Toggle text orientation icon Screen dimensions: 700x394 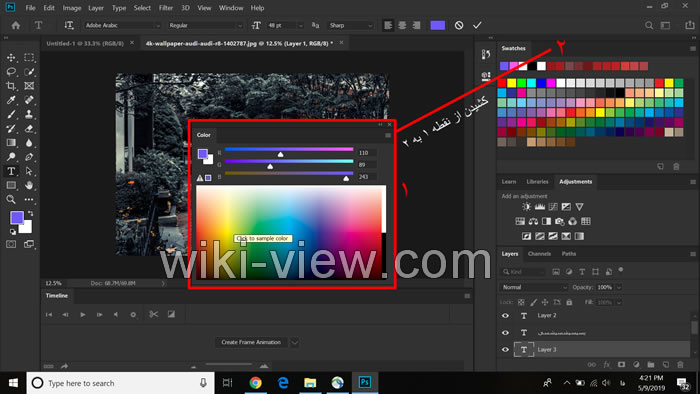click(69, 25)
